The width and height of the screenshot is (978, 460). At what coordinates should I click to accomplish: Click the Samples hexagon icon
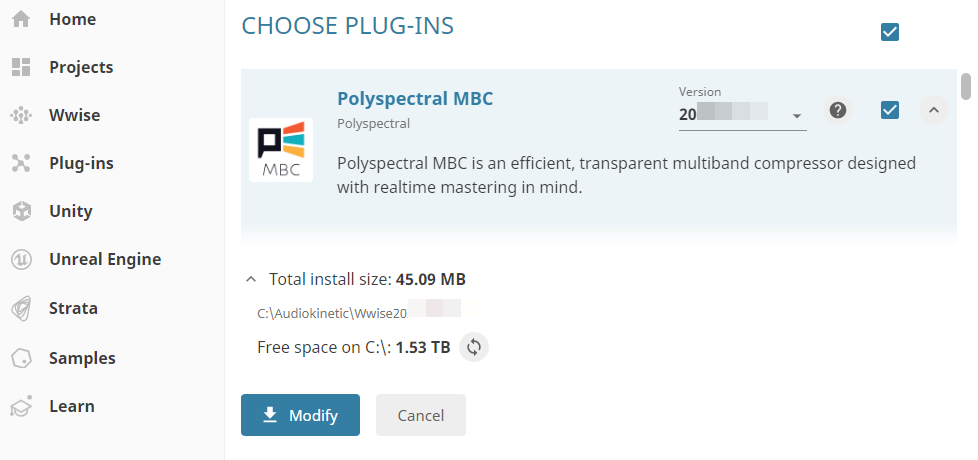tap(21, 358)
